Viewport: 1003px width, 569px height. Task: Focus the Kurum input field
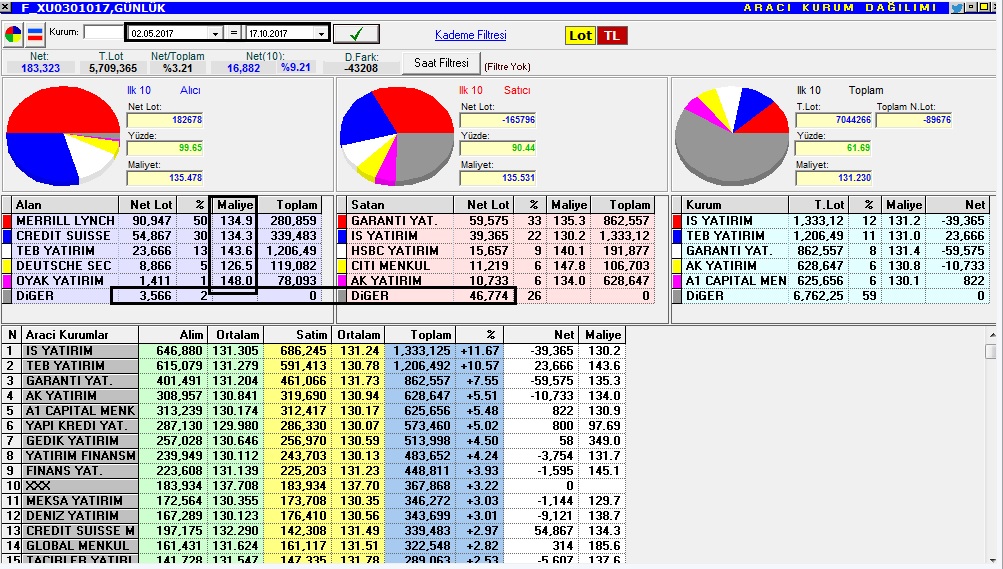tap(104, 32)
